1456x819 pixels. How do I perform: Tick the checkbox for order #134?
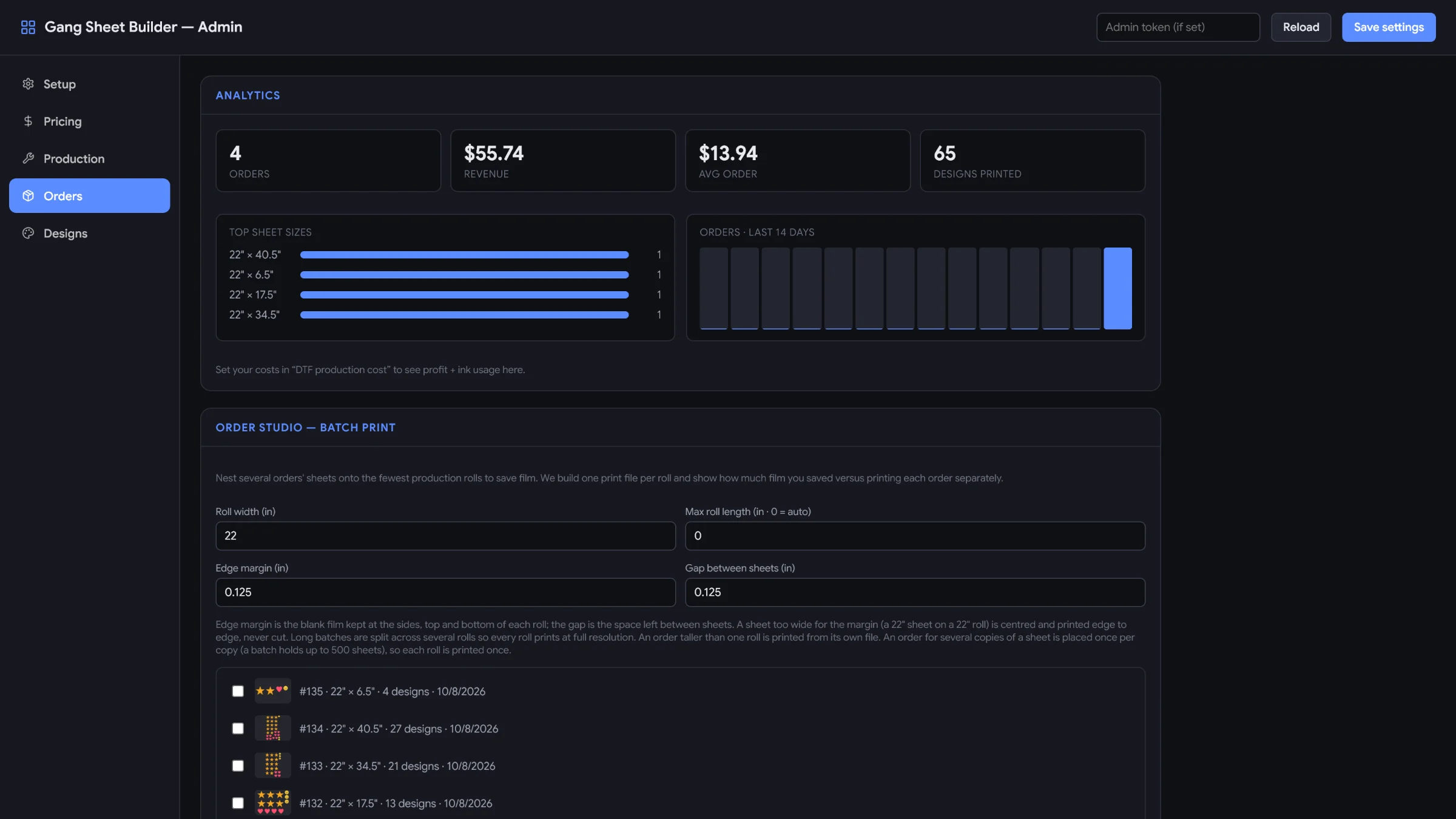tap(238, 728)
